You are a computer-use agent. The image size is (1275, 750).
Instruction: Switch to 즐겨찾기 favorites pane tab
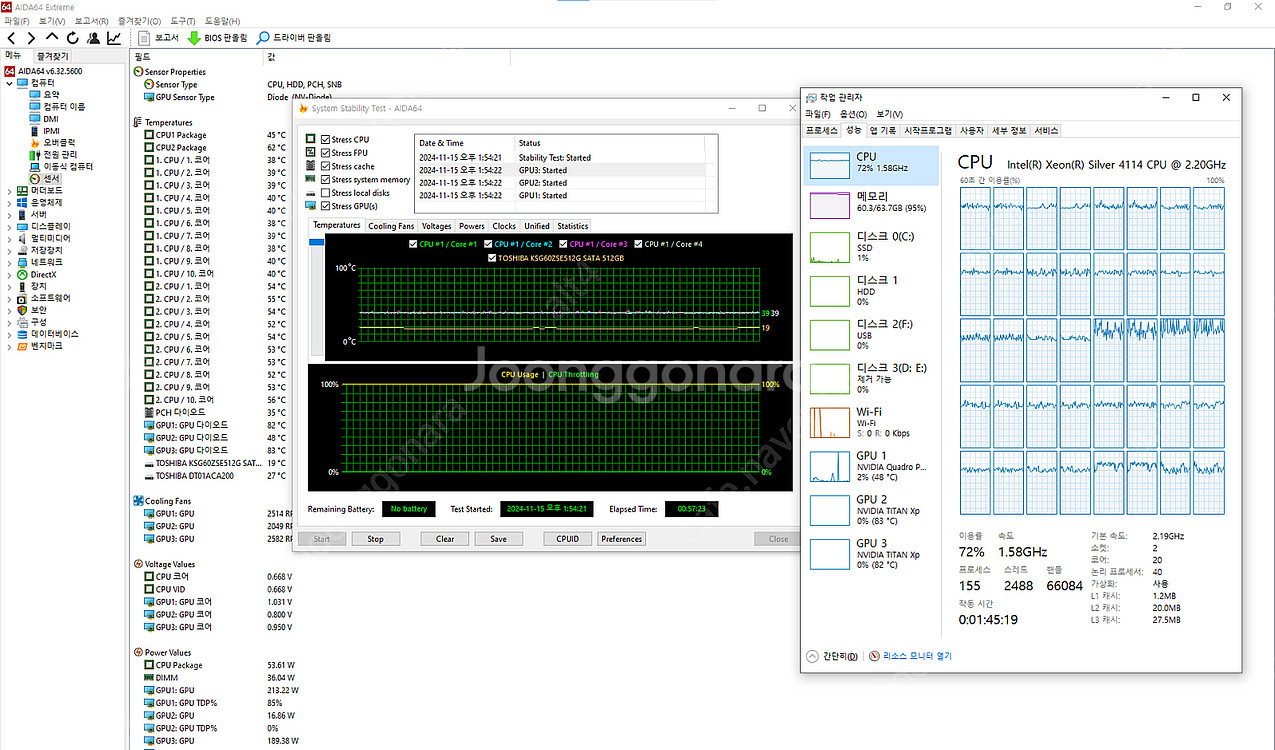53,56
